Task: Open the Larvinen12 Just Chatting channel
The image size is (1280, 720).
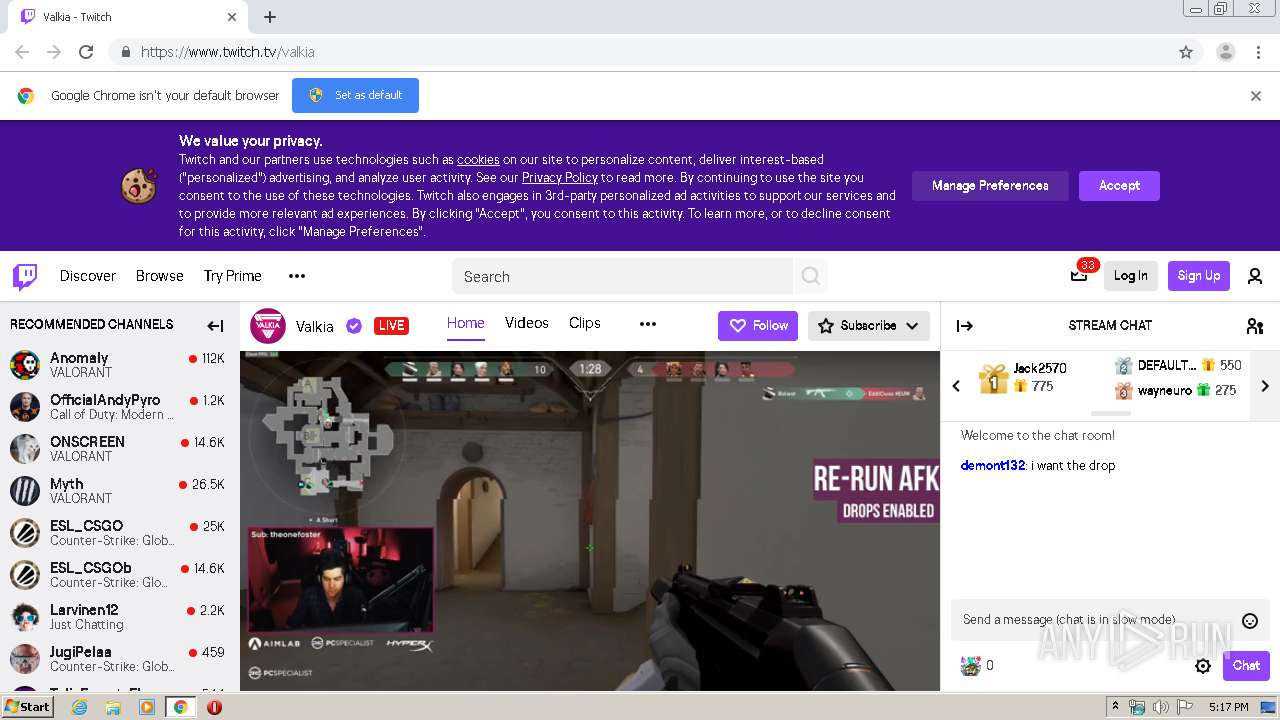Action: click(118, 617)
